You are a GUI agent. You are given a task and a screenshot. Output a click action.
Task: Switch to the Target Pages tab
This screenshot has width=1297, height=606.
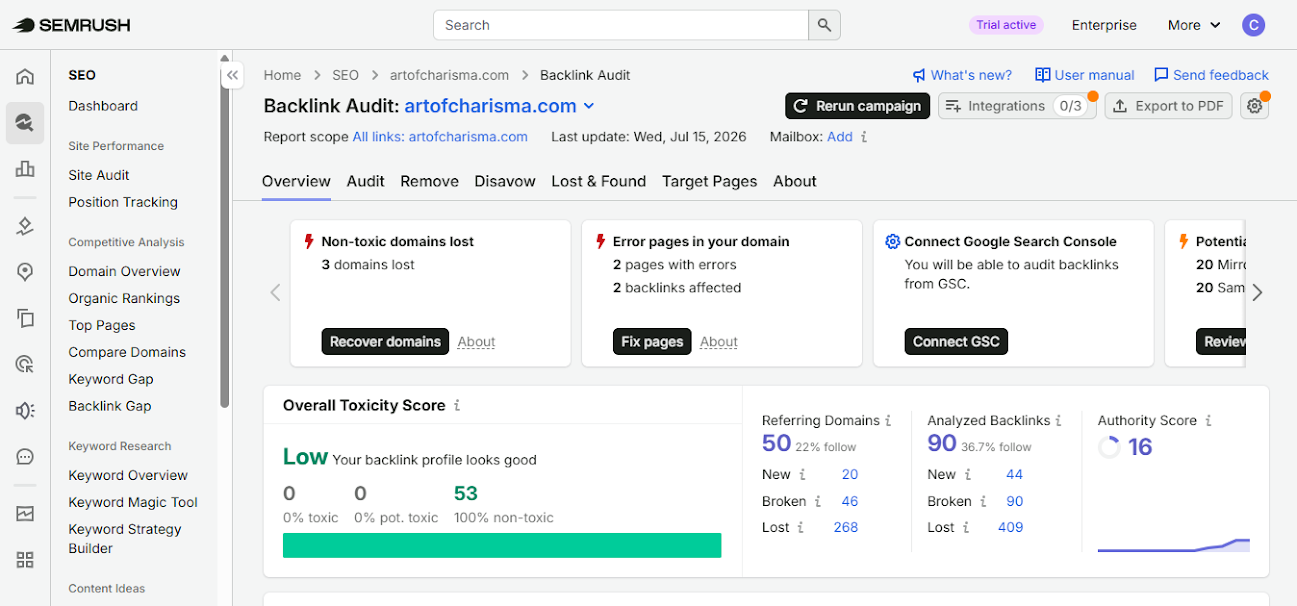(709, 181)
